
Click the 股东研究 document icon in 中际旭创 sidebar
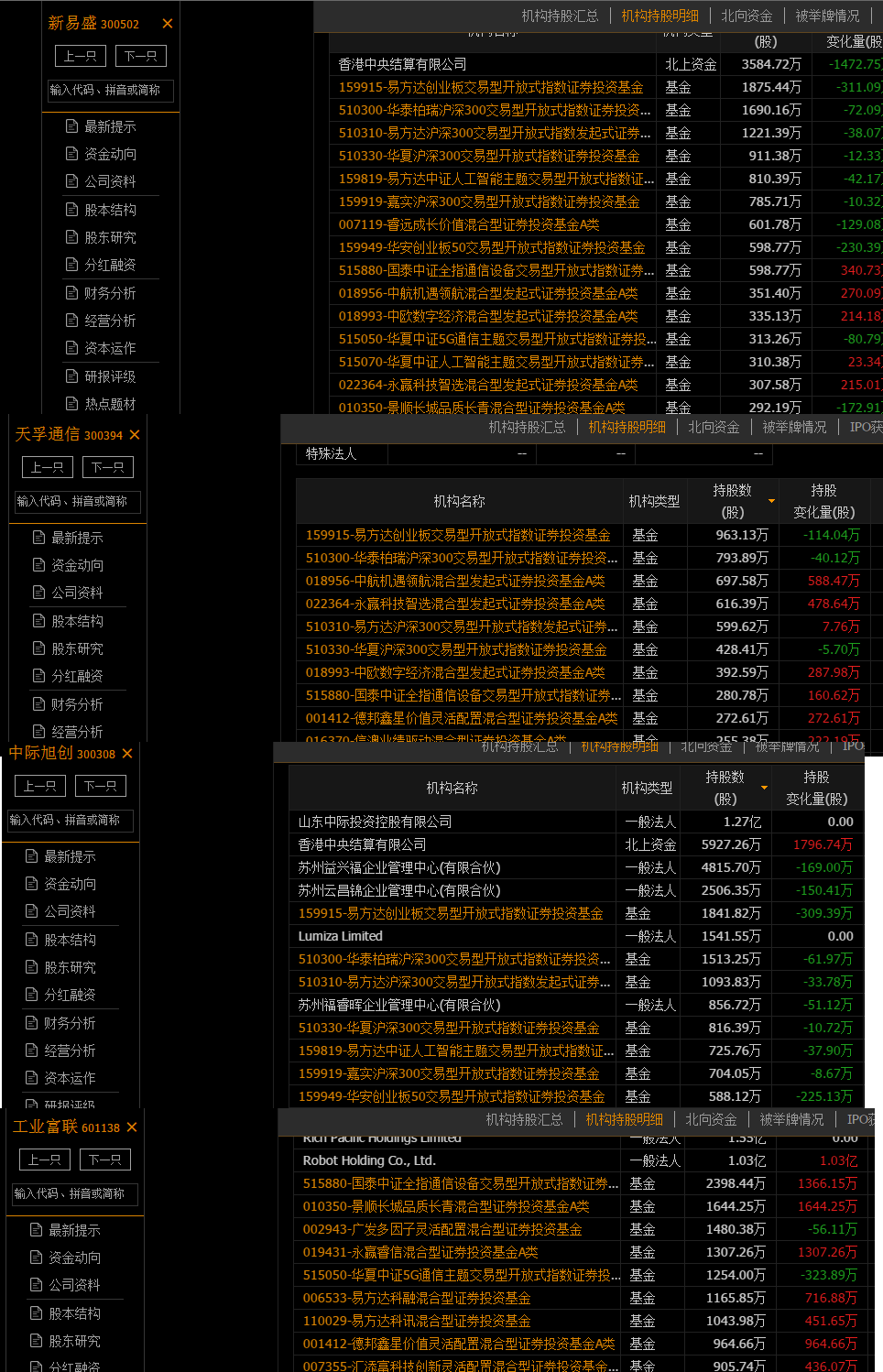32,967
